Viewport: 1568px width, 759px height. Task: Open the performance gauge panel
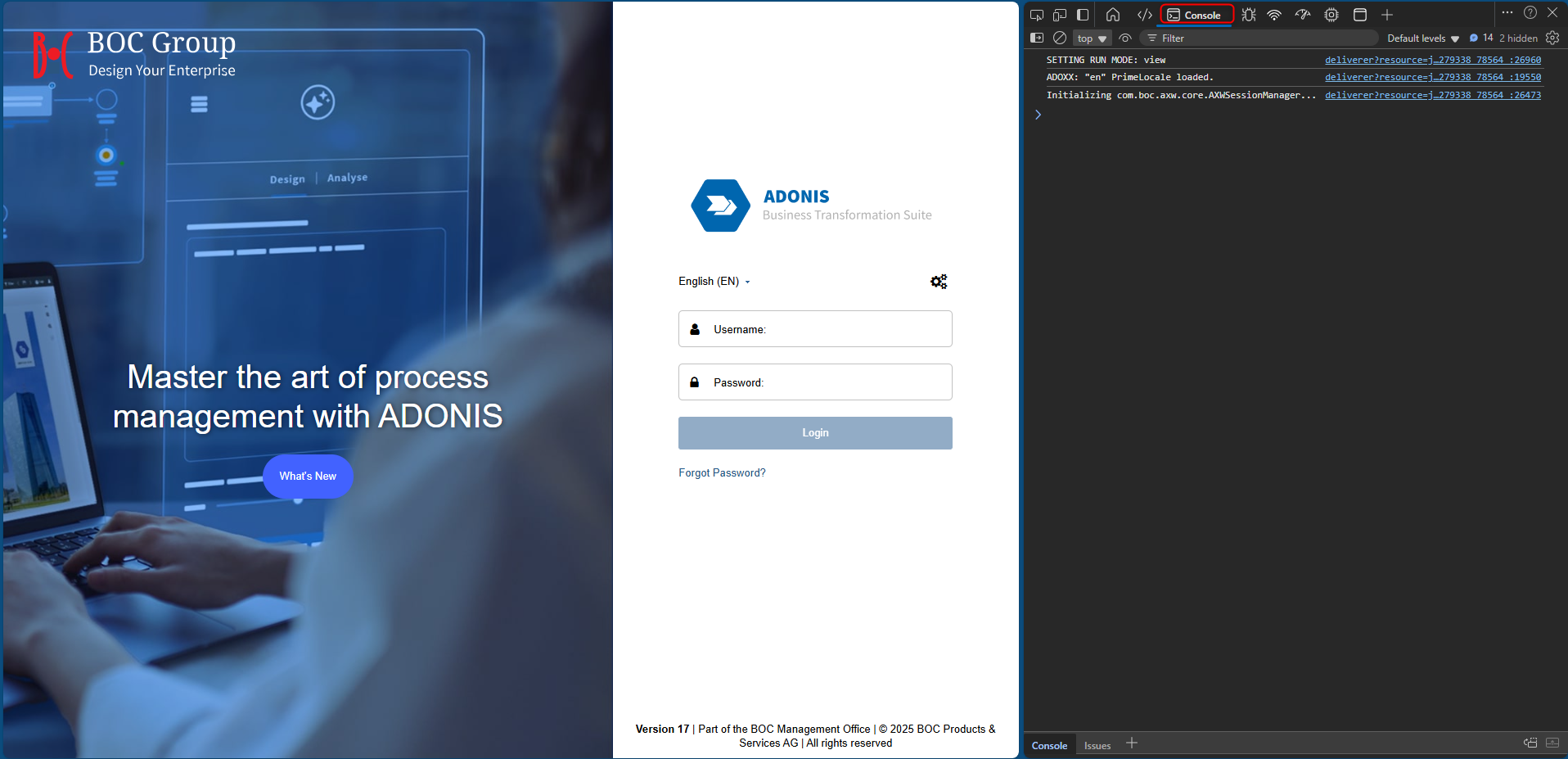click(1303, 14)
